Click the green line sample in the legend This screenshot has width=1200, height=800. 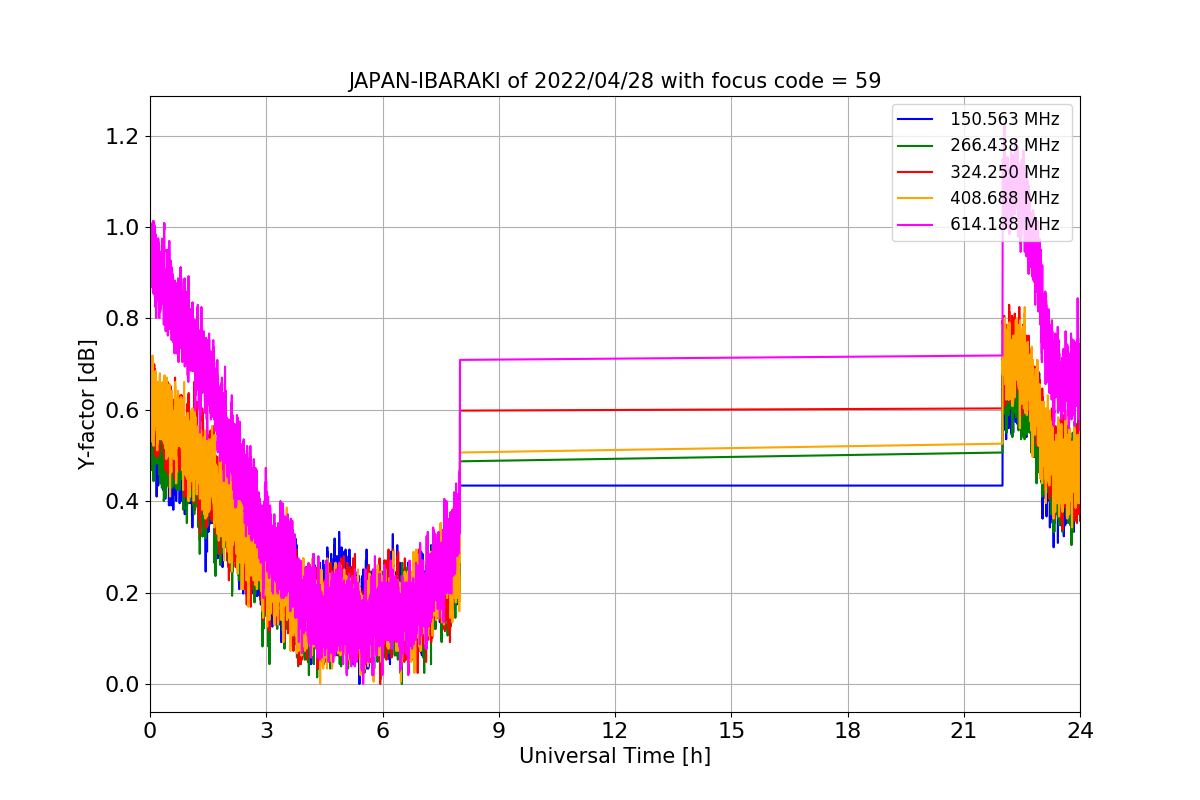pyautogui.click(x=916, y=146)
